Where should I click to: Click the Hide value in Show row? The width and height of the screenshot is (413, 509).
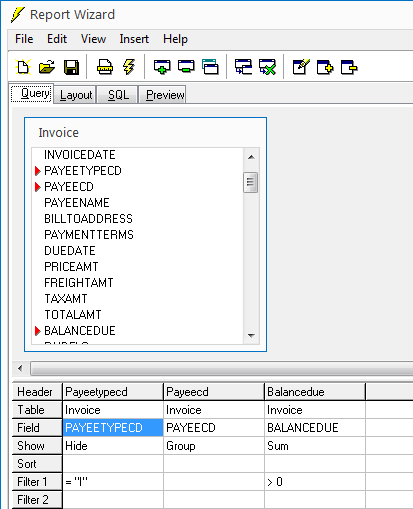[113, 446]
